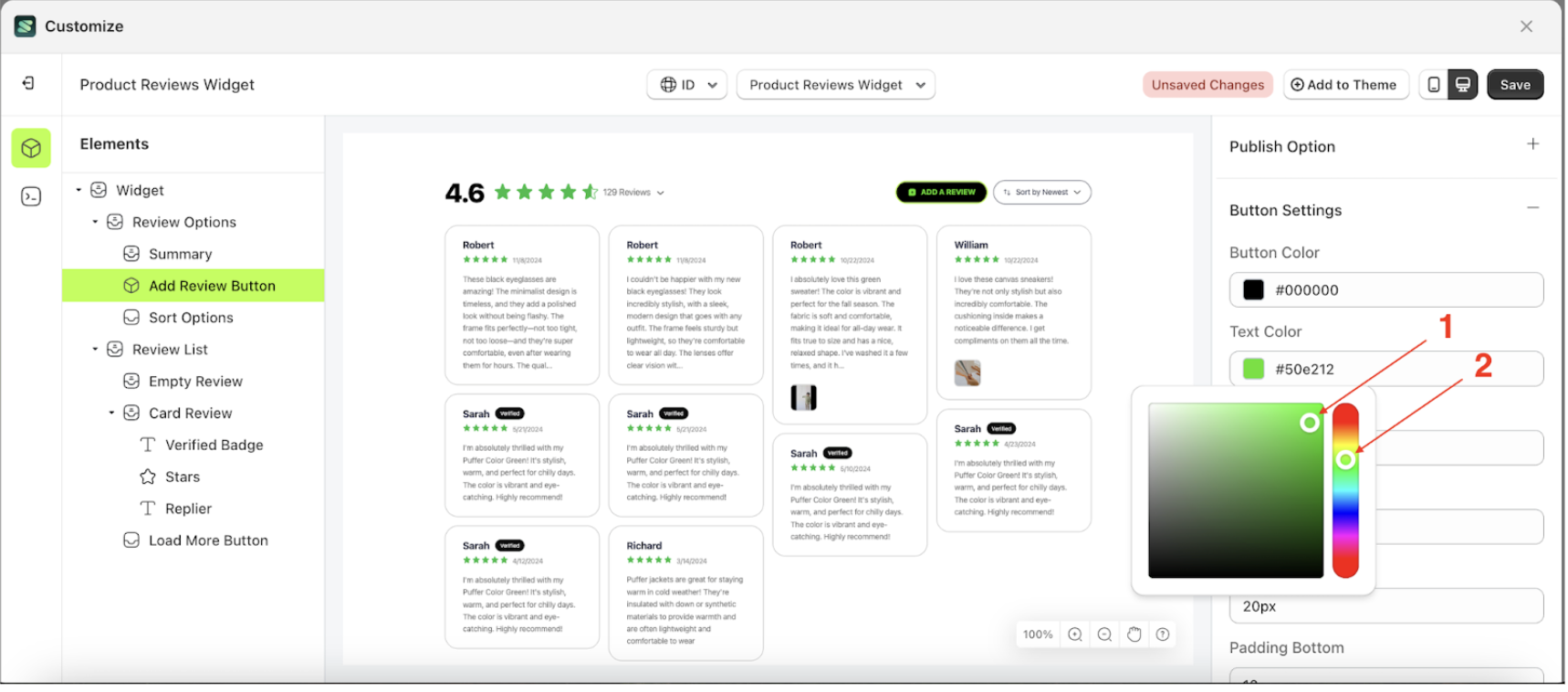Screen dimensions: 1568x692
Task: Click the exit editor icon
Action: pyautogui.click(x=28, y=83)
